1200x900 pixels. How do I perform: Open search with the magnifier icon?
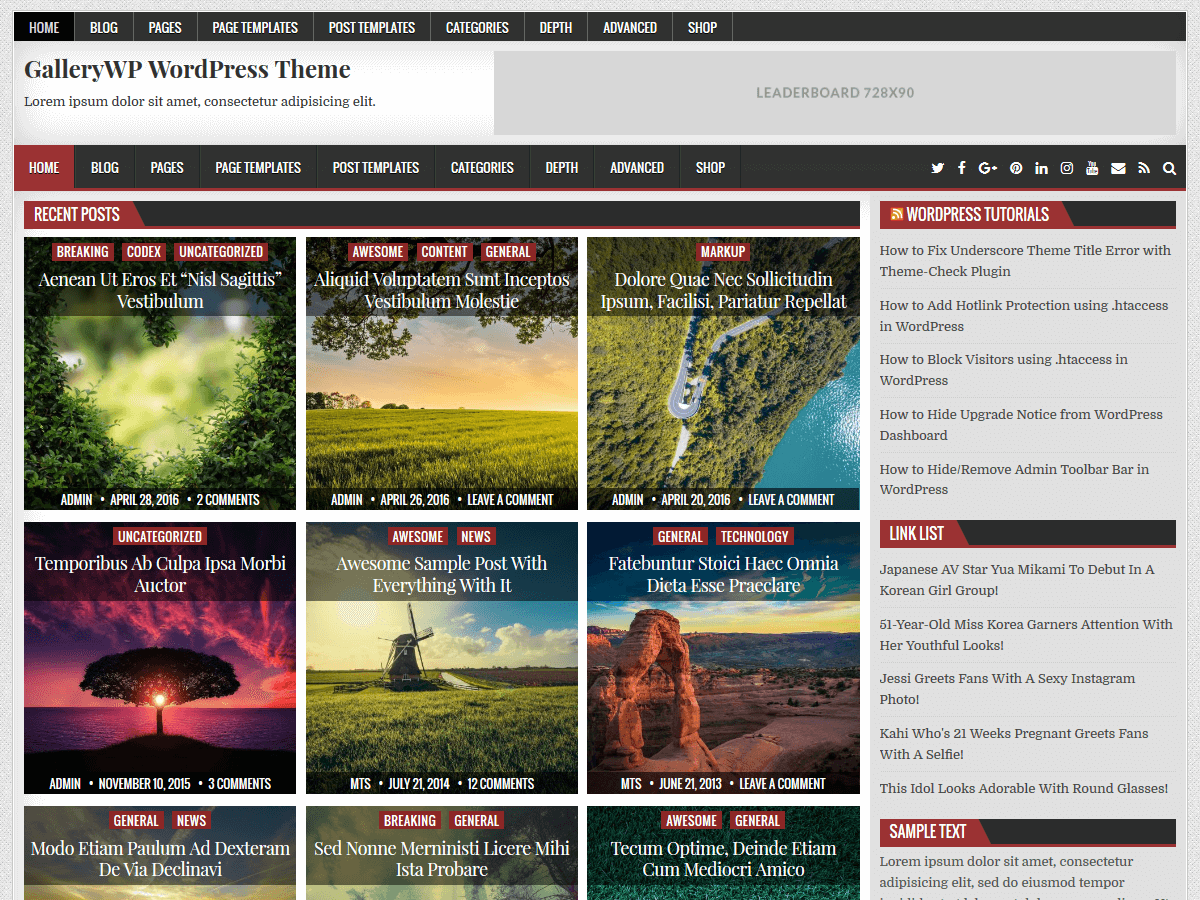(x=1169, y=168)
